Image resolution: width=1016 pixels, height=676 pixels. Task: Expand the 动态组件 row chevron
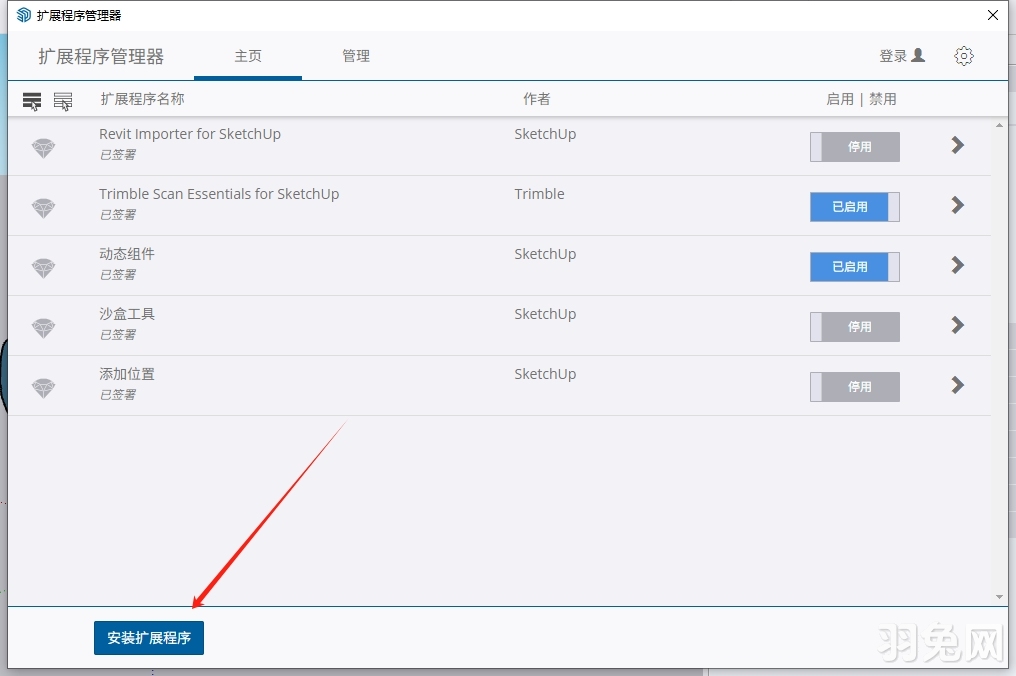pos(957,265)
